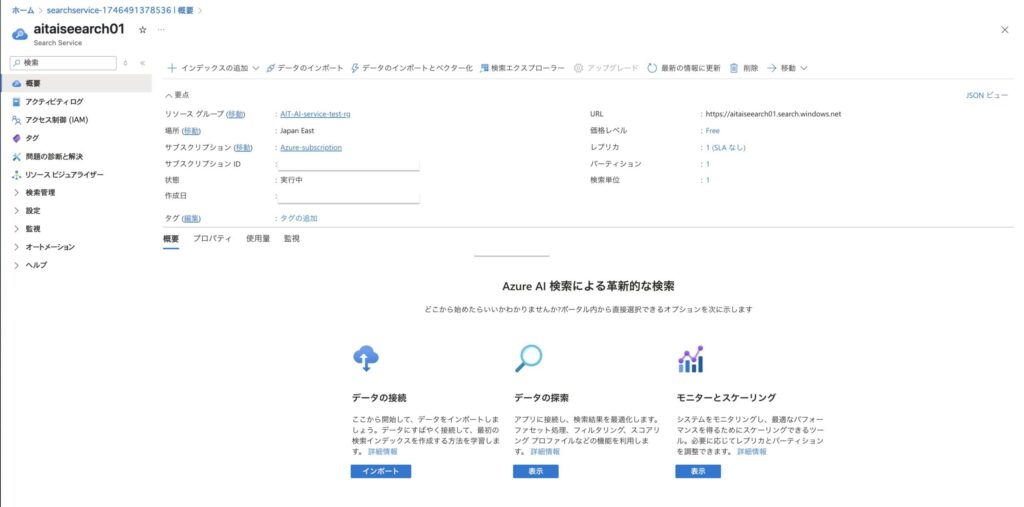Open AIT-AI-service-test-rg resource group link
The image size is (1024, 507).
tap(315, 114)
